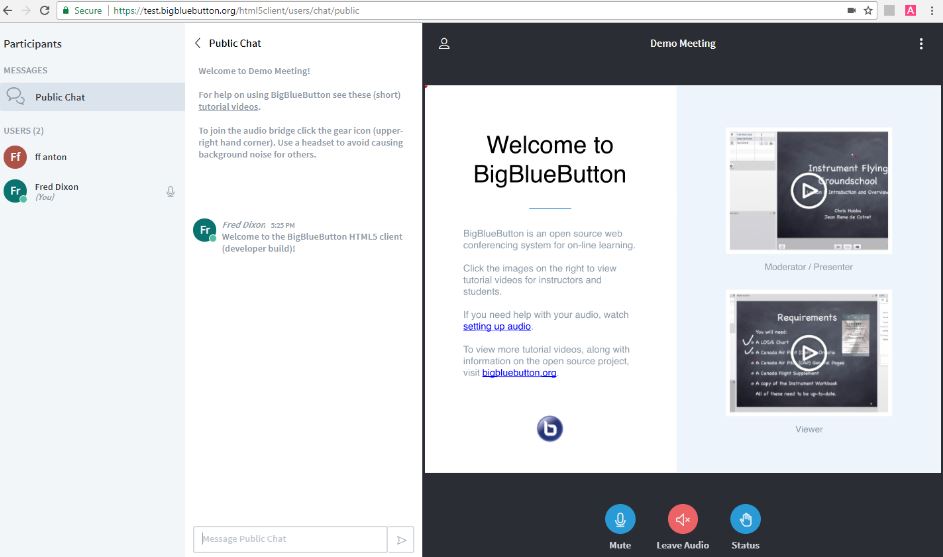The width and height of the screenshot is (943, 557).
Task: Open the setting up audio link
Action: (x=497, y=327)
